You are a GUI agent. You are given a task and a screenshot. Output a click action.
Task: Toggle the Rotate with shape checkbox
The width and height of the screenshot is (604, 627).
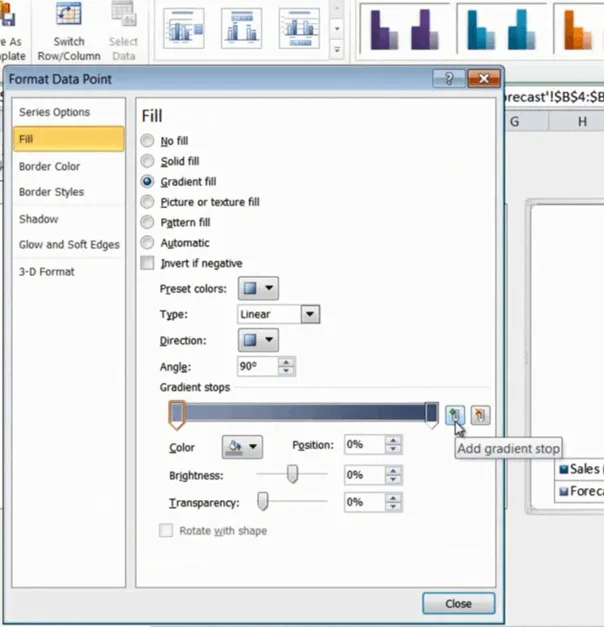(x=166, y=531)
